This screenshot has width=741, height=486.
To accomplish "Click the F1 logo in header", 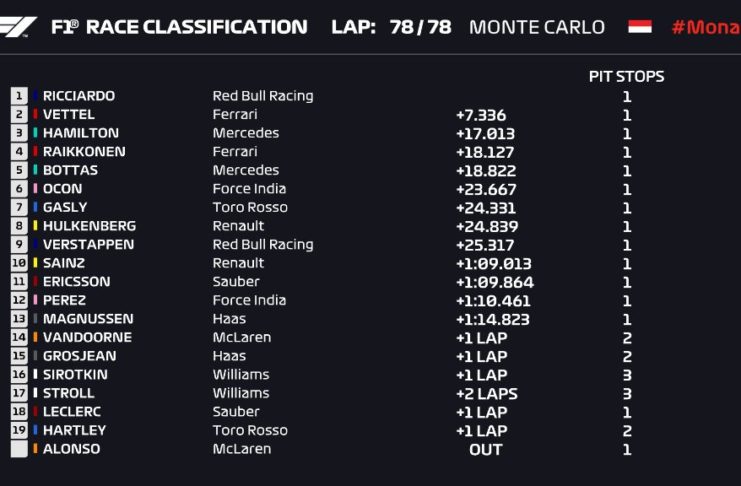I will pos(20,27).
